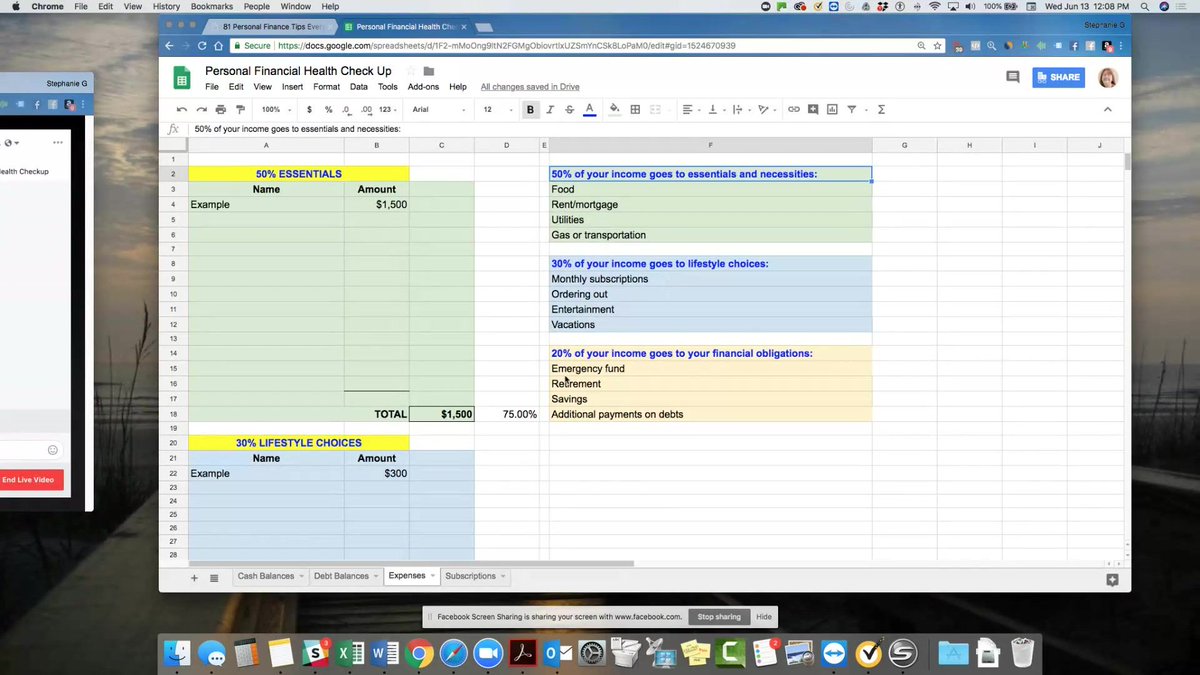Viewport: 1200px width, 675px height.
Task: Star the document title
Action: pyautogui.click(x=411, y=71)
